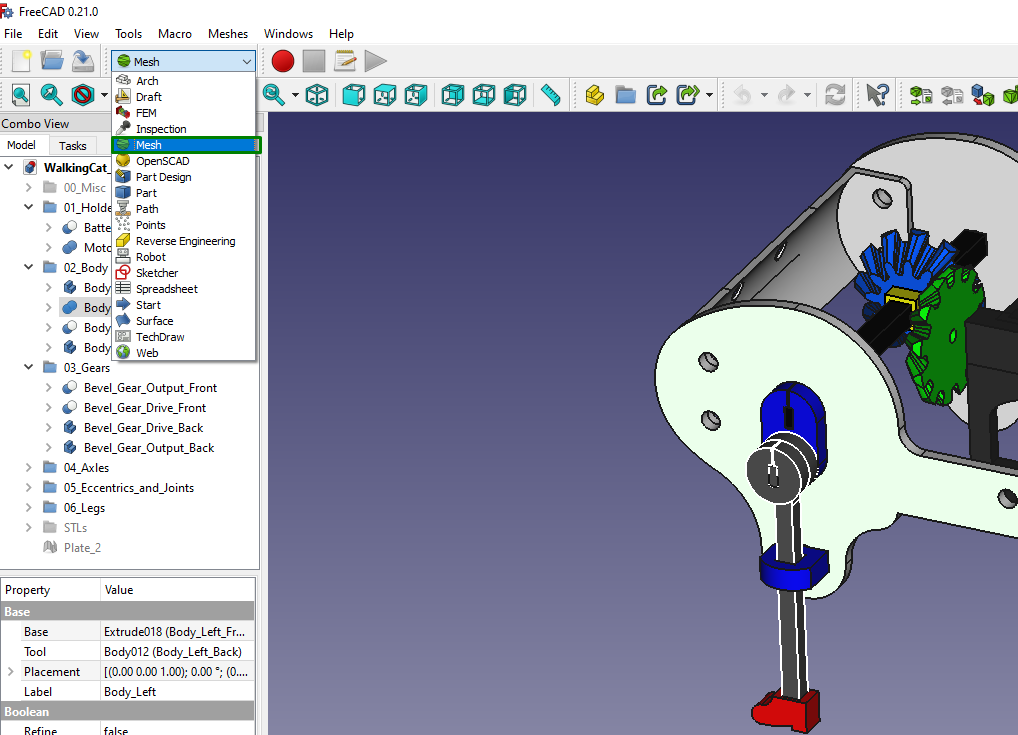Open link actions dropdown arrow
Image resolution: width=1018 pixels, height=735 pixels.
tap(710, 95)
